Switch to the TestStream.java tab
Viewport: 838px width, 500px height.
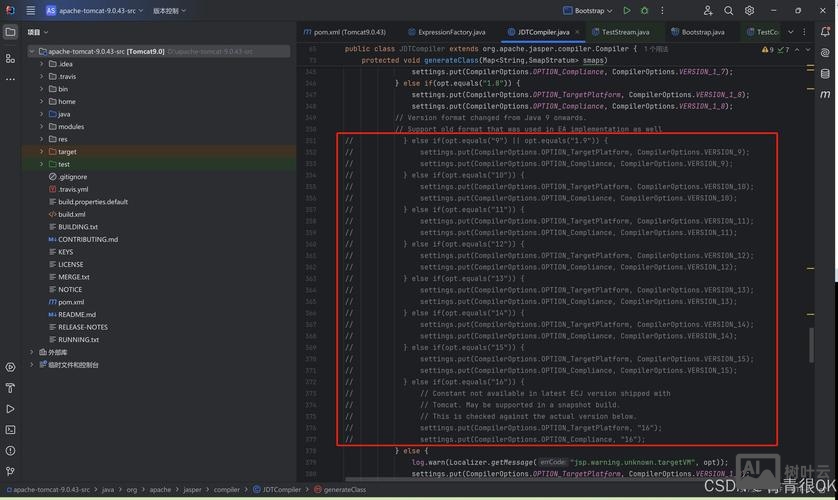coord(624,32)
